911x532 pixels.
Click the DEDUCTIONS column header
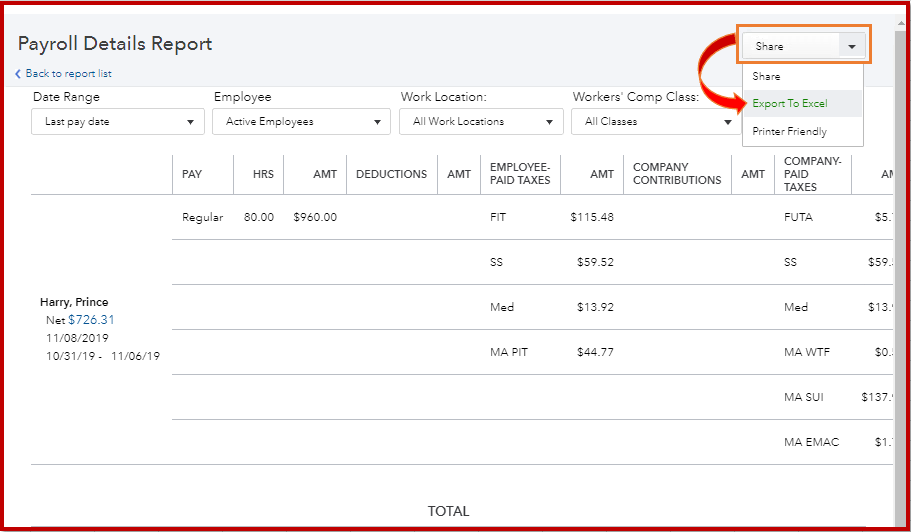(x=391, y=174)
